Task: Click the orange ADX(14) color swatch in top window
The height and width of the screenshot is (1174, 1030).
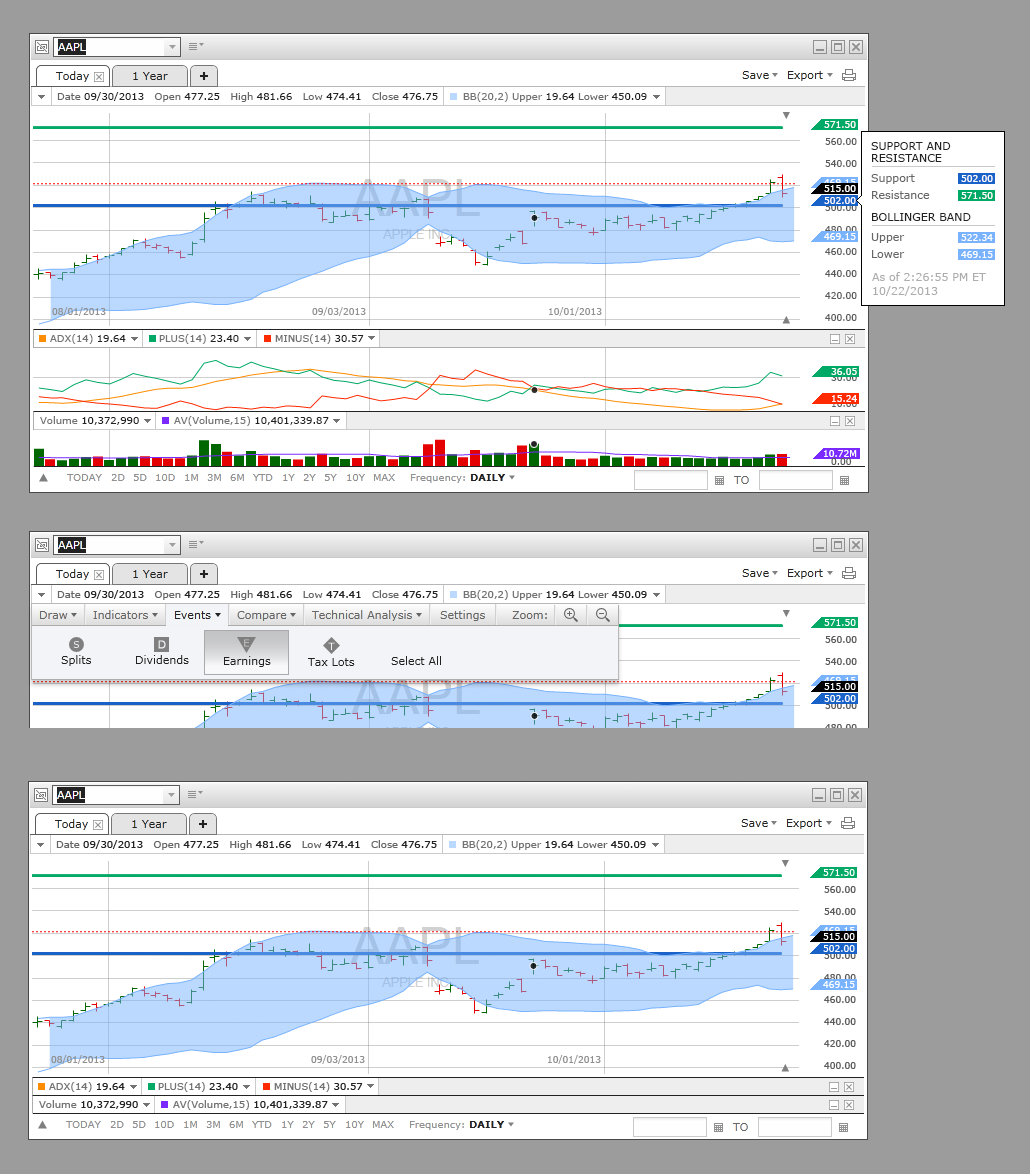Action: [x=42, y=339]
